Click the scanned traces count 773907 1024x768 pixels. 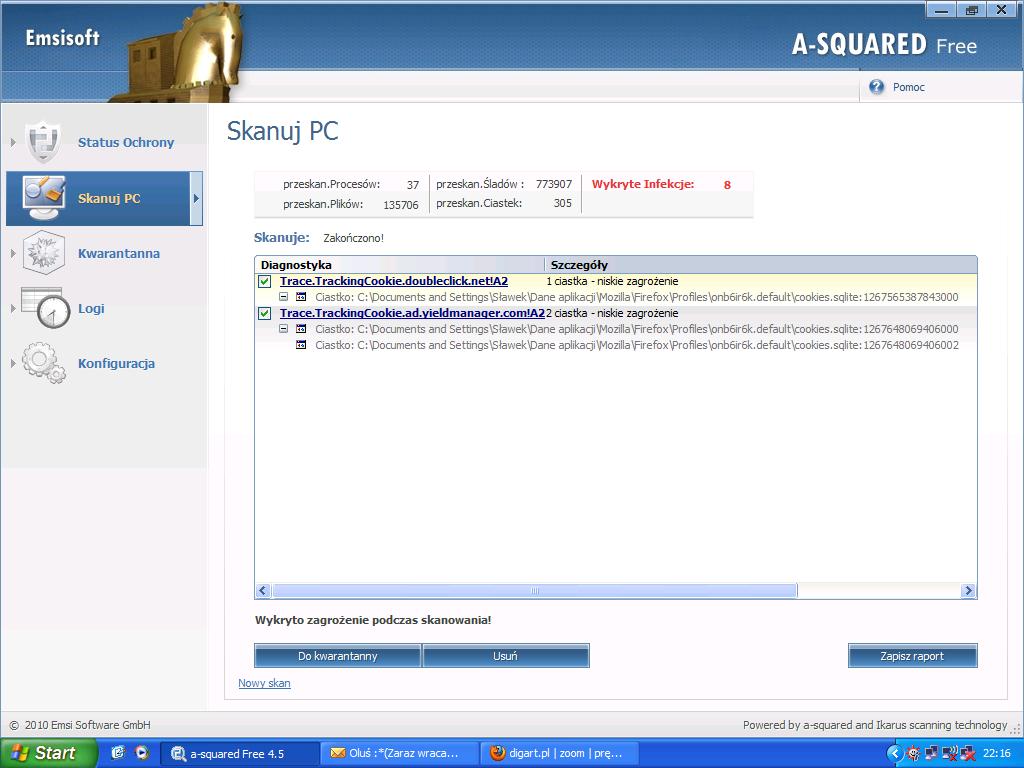click(x=554, y=184)
